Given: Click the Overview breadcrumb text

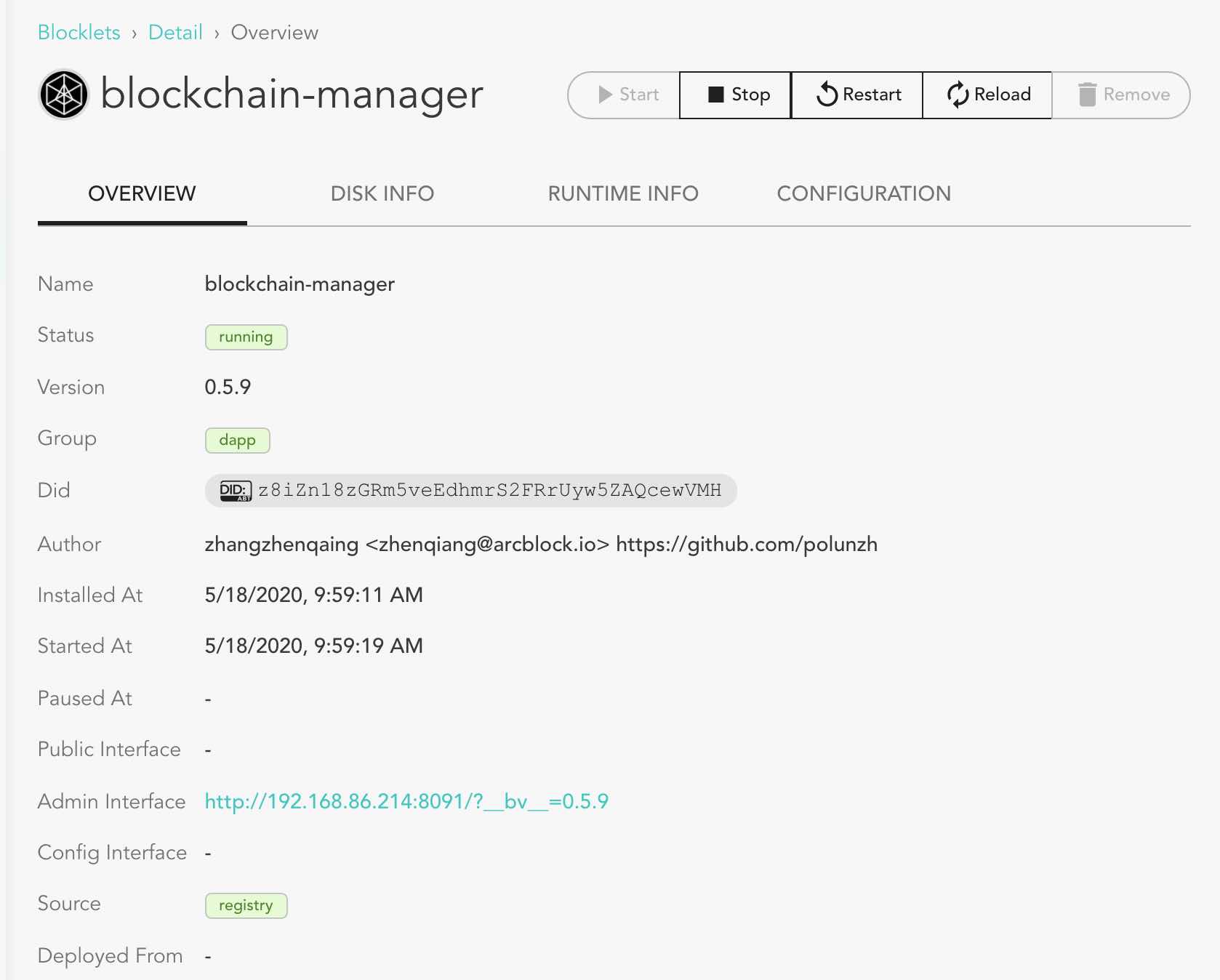Looking at the screenshot, I should coord(274,33).
